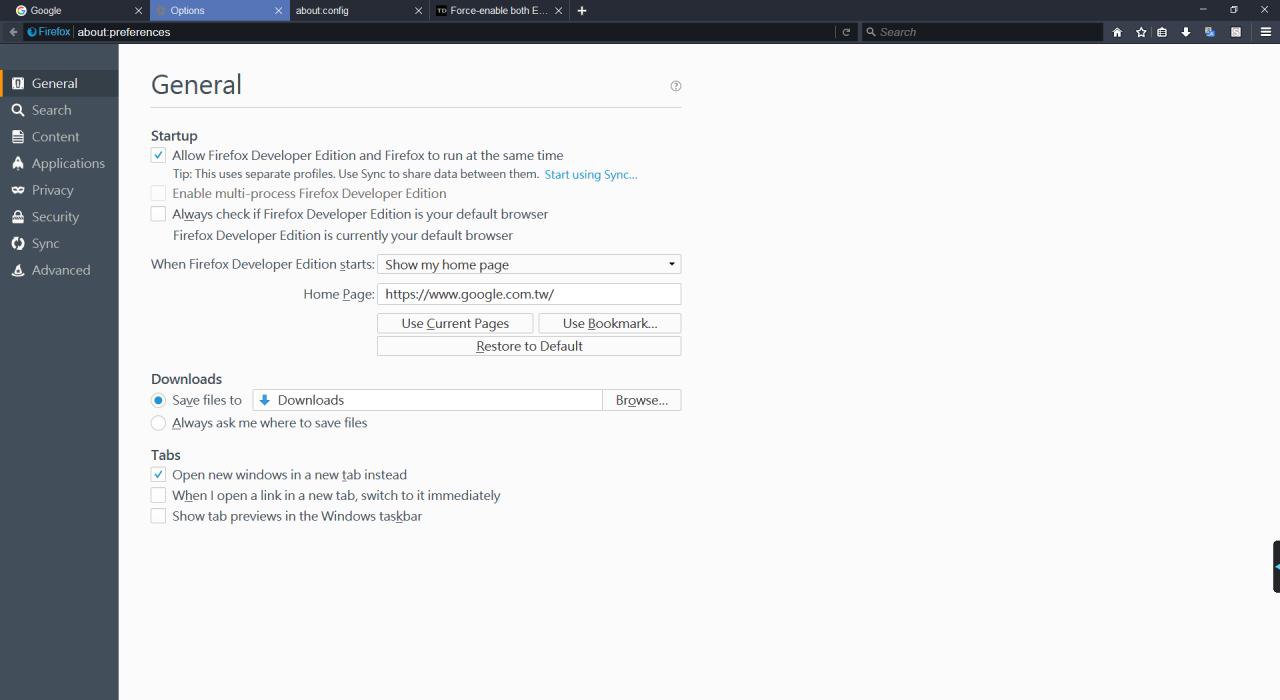Expand the Show my home page dropdown
Viewport: 1280px width, 700px height.
click(x=529, y=265)
